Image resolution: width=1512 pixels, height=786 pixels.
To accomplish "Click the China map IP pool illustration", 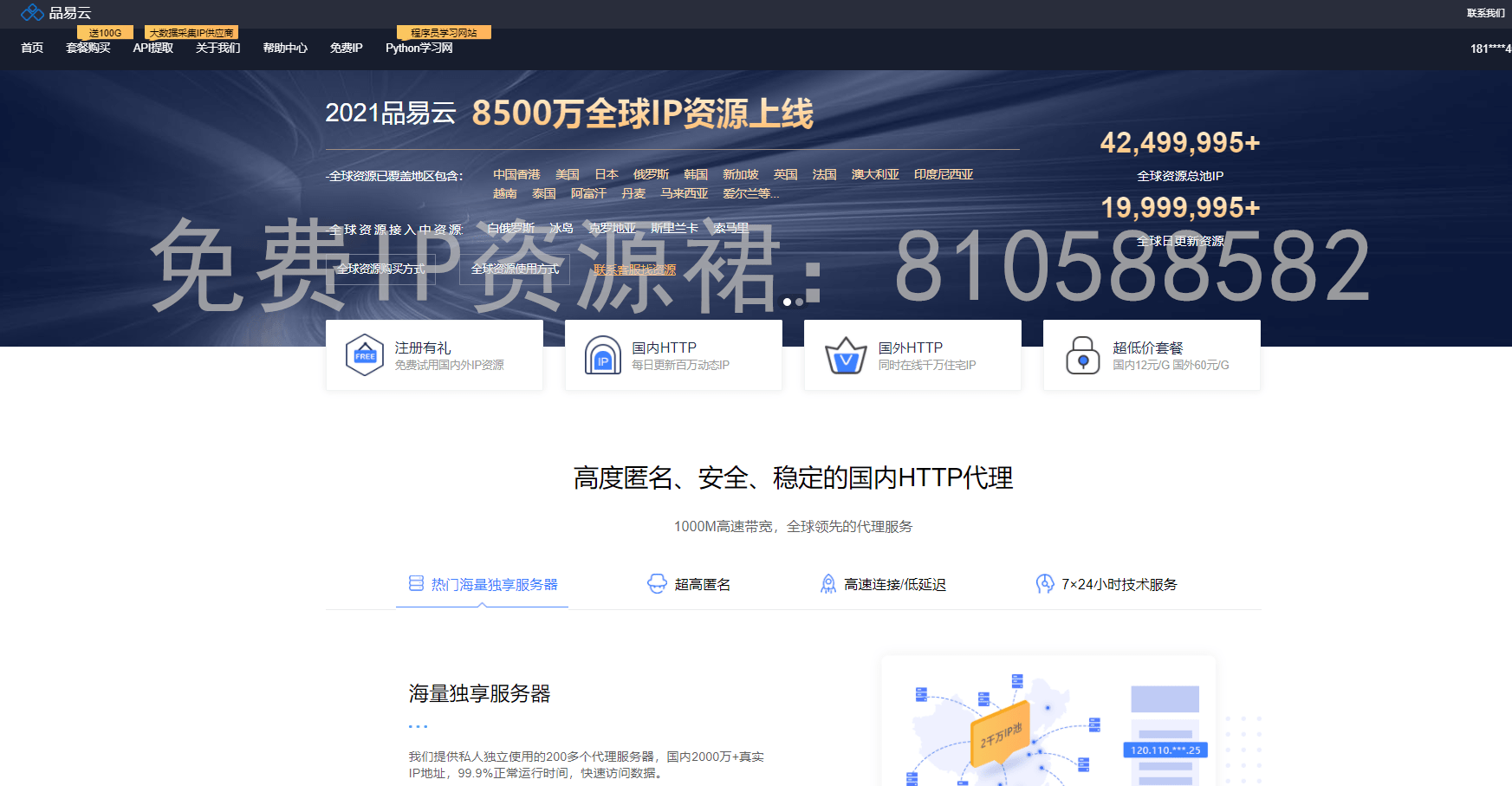I will coord(1048,721).
